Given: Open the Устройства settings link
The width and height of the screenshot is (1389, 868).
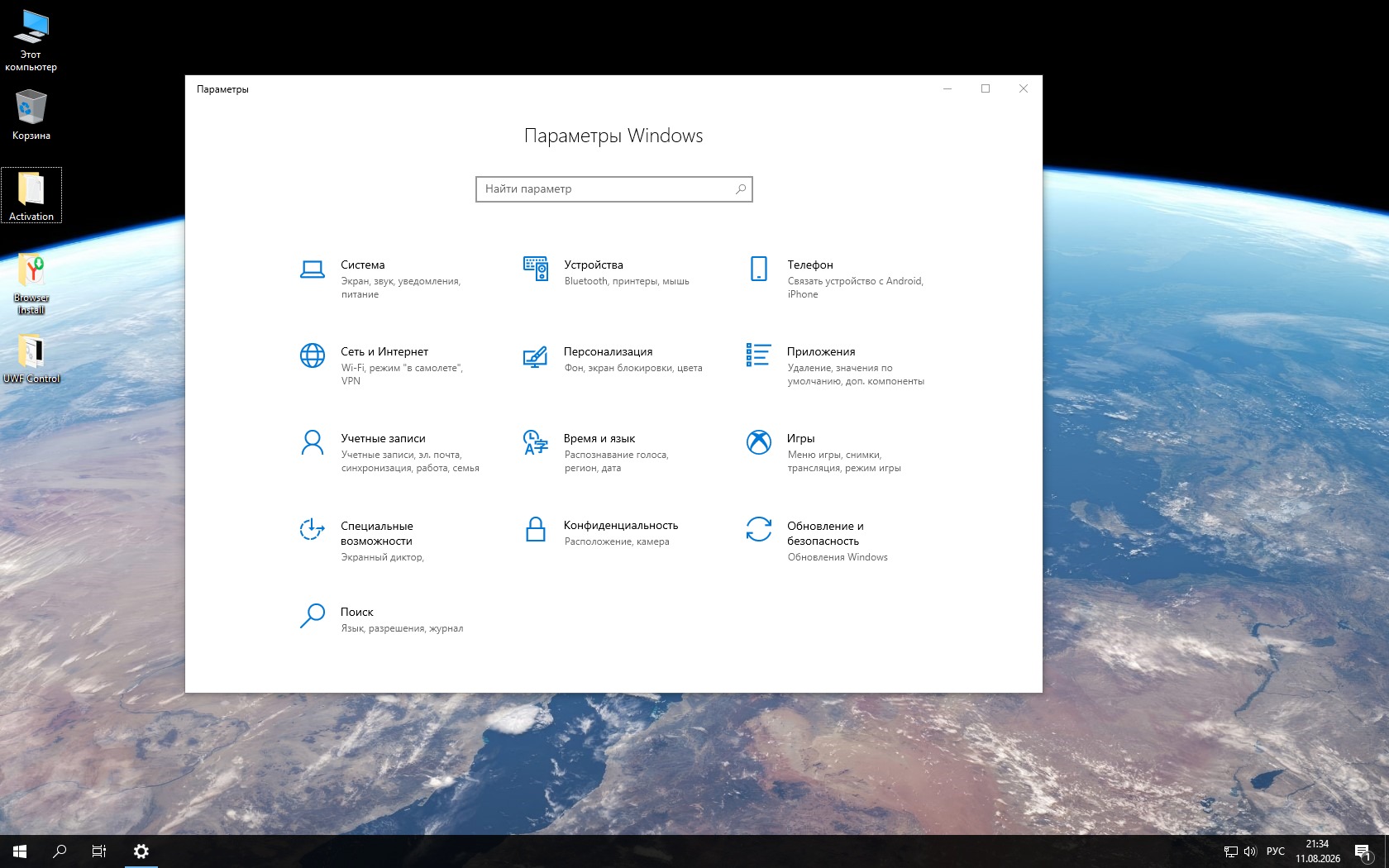Looking at the screenshot, I should [x=594, y=265].
